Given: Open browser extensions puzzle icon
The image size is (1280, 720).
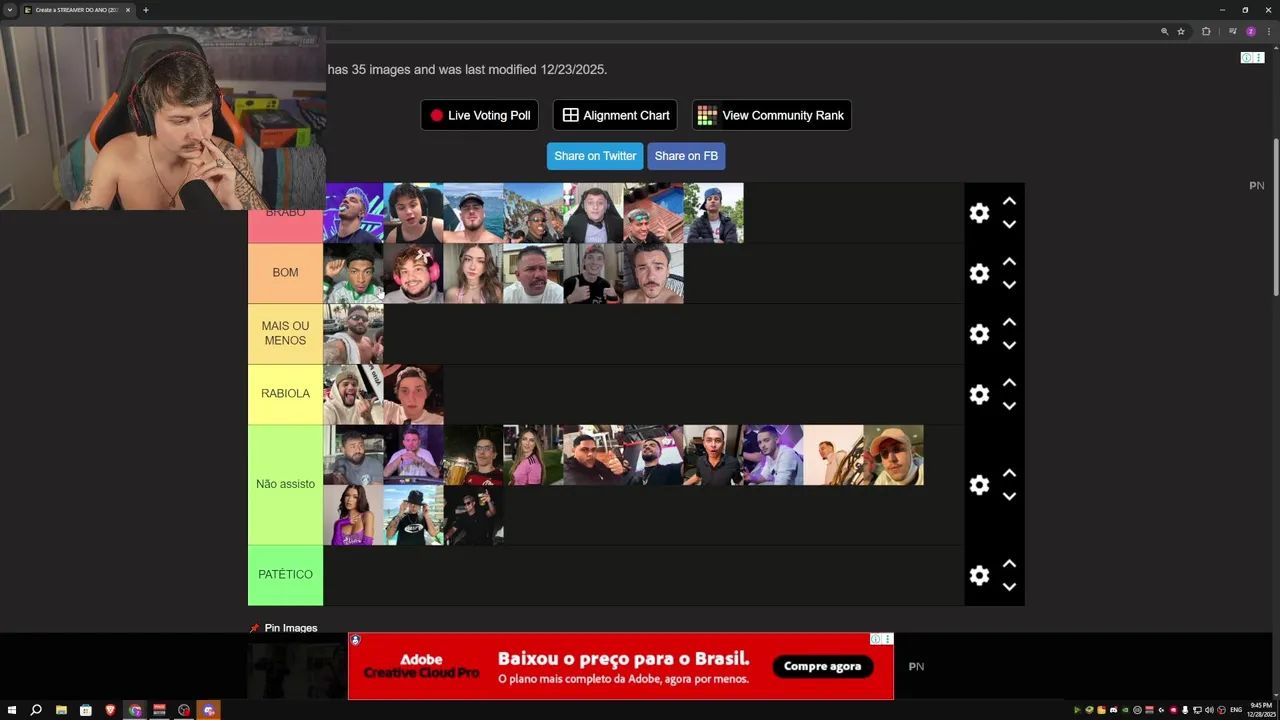Looking at the screenshot, I should coord(1206,31).
